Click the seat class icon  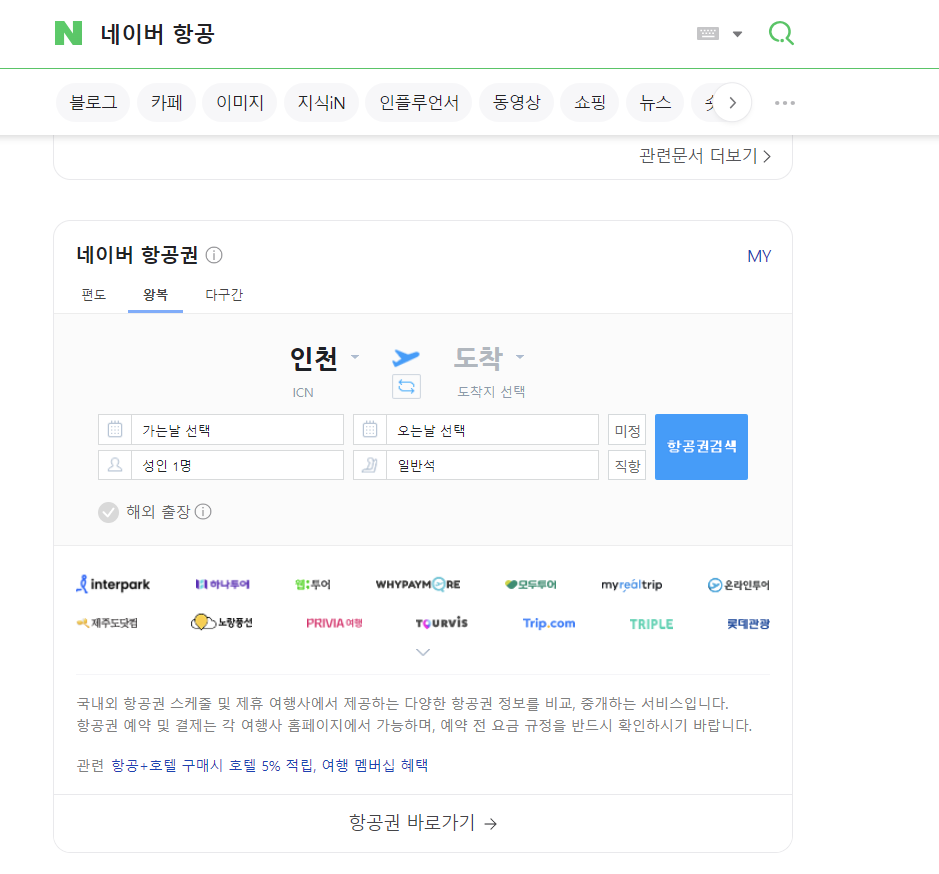pos(370,465)
